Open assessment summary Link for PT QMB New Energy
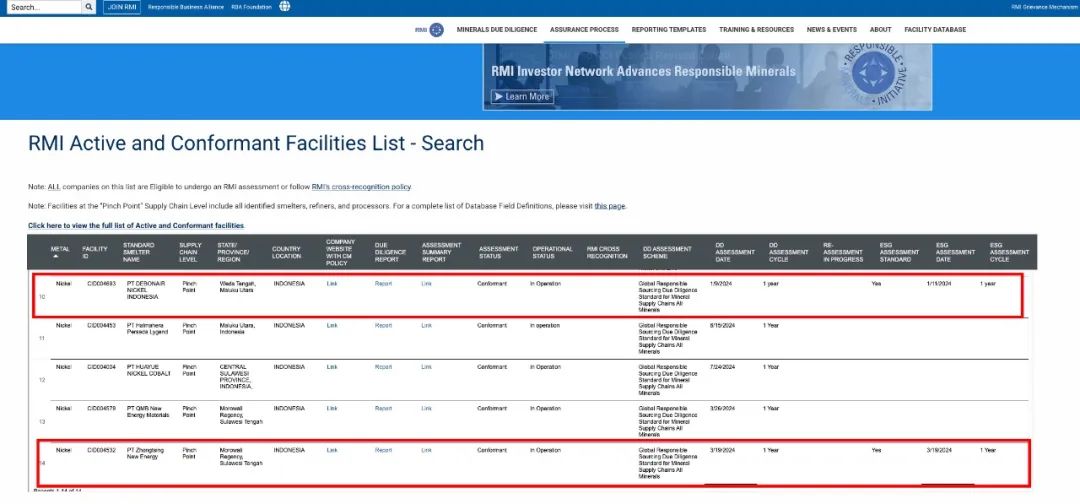Viewport: 1080px width, 504px height. point(426,408)
